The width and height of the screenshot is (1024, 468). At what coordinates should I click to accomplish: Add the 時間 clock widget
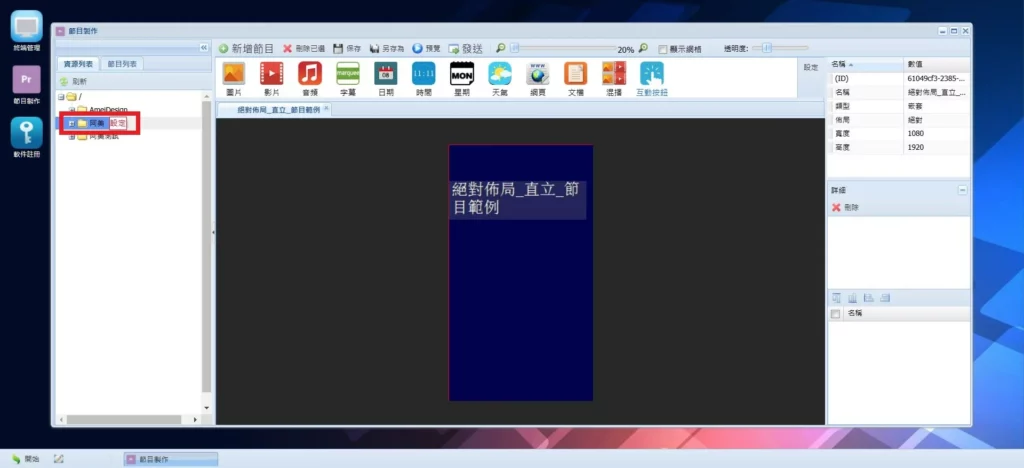[x=423, y=77]
